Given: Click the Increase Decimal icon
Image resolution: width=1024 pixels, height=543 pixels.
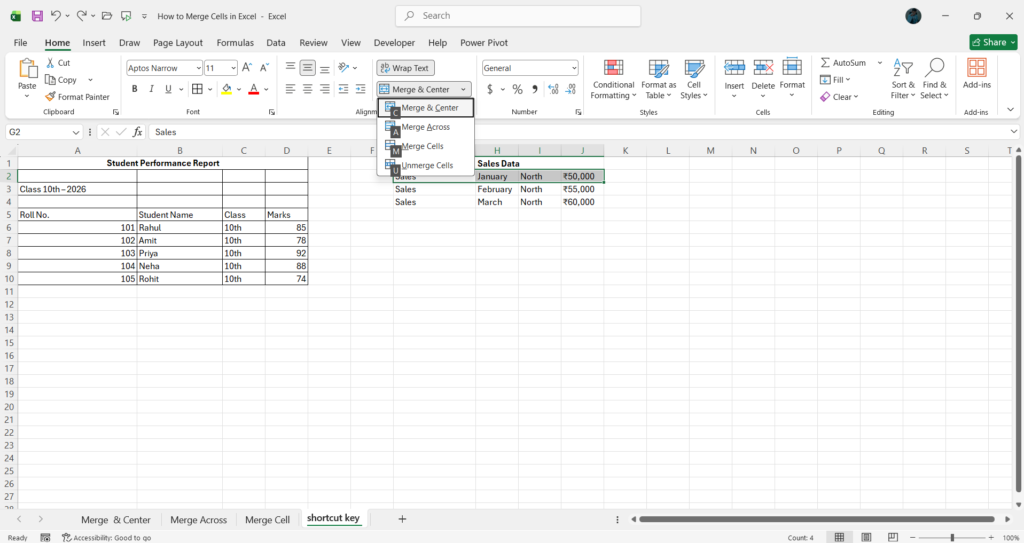Looking at the screenshot, I should (x=553, y=89).
